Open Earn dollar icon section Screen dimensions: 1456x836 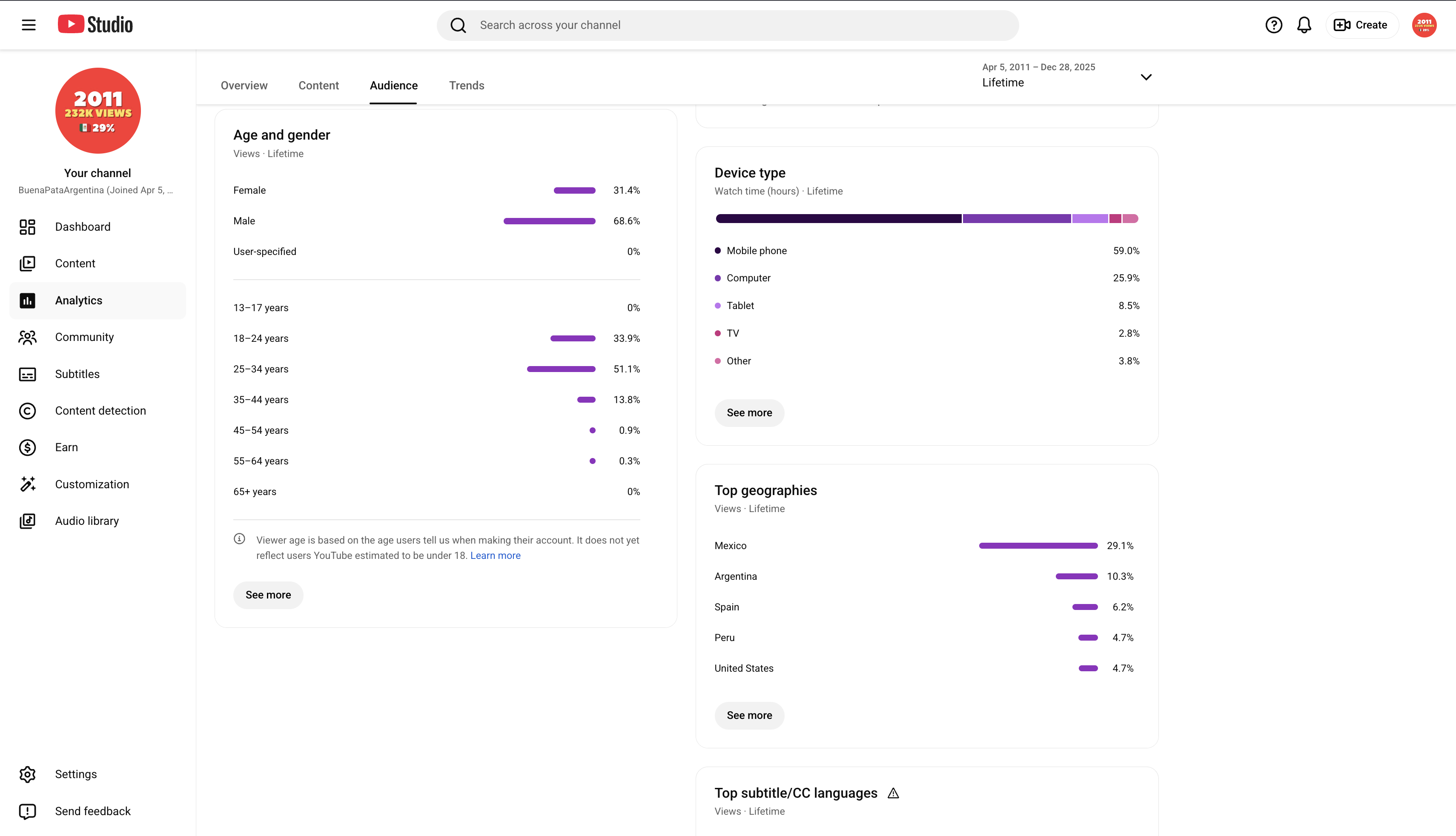28,447
